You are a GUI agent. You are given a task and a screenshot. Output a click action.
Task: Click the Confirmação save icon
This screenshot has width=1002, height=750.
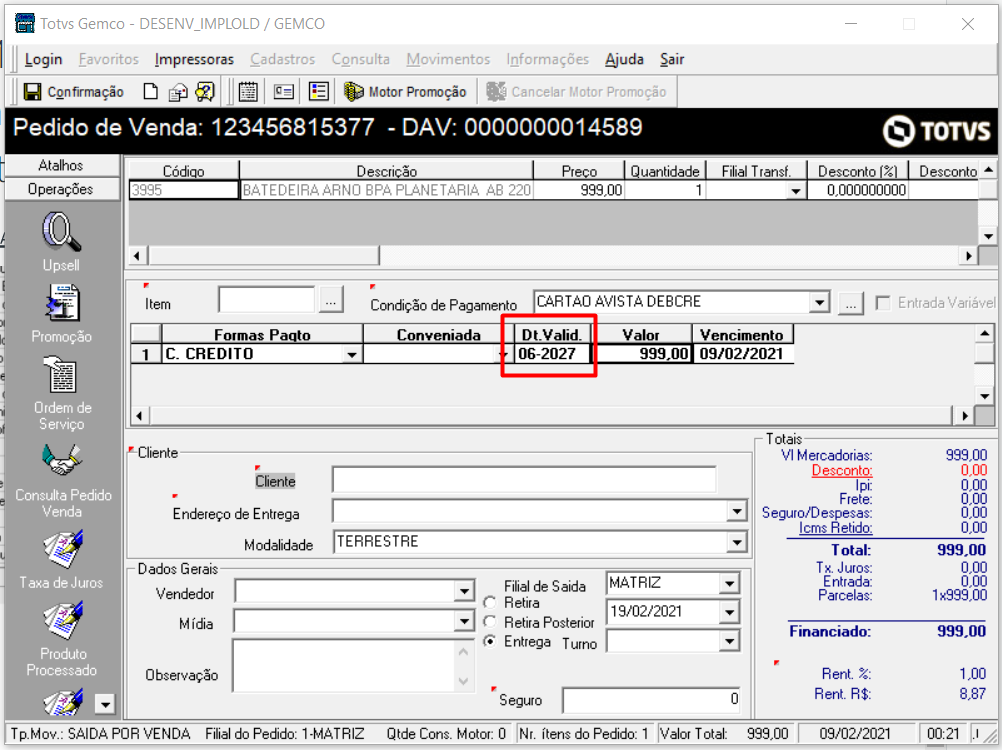(x=32, y=92)
